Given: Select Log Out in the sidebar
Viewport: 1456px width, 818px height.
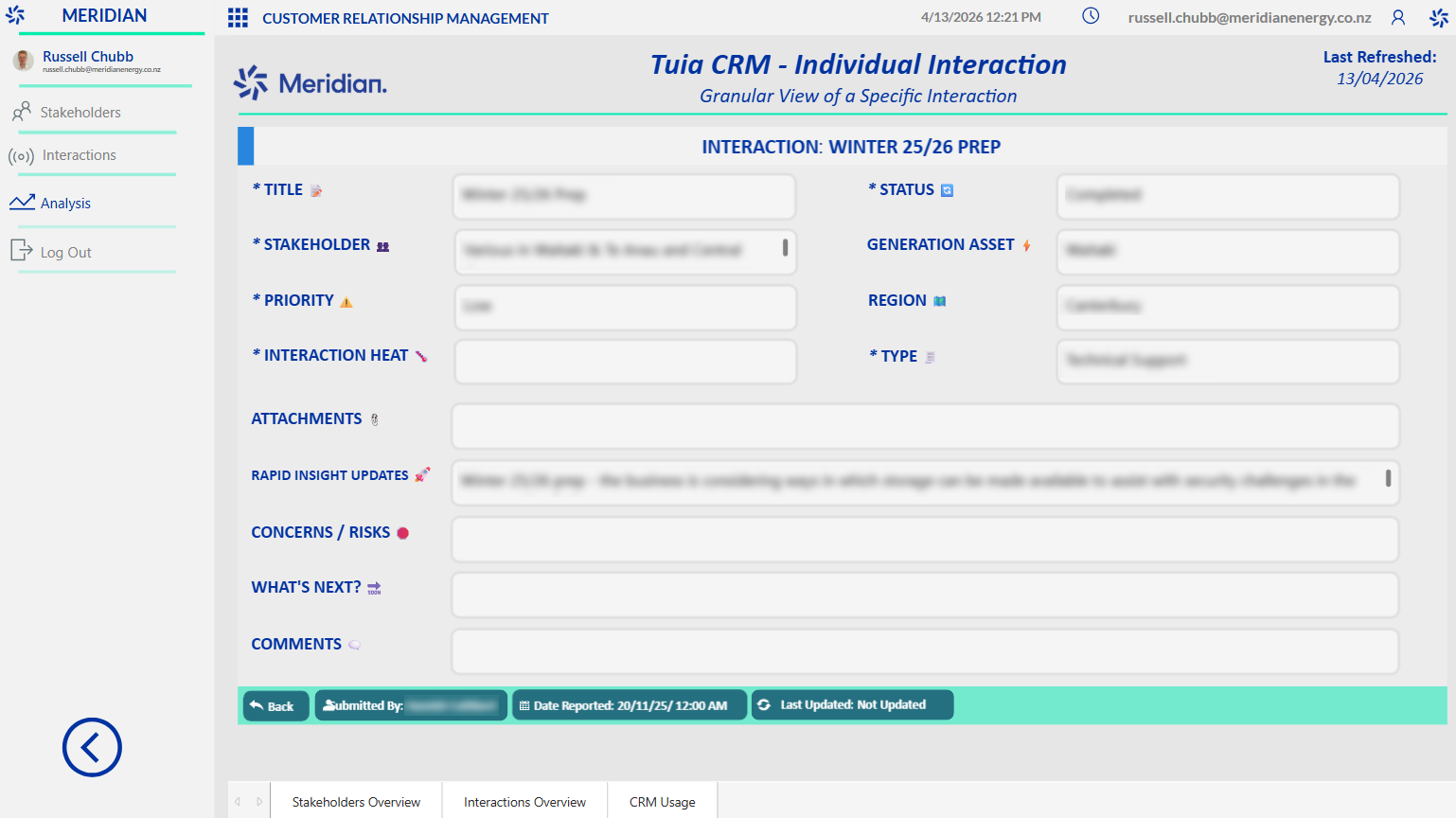Looking at the screenshot, I should coord(65,252).
